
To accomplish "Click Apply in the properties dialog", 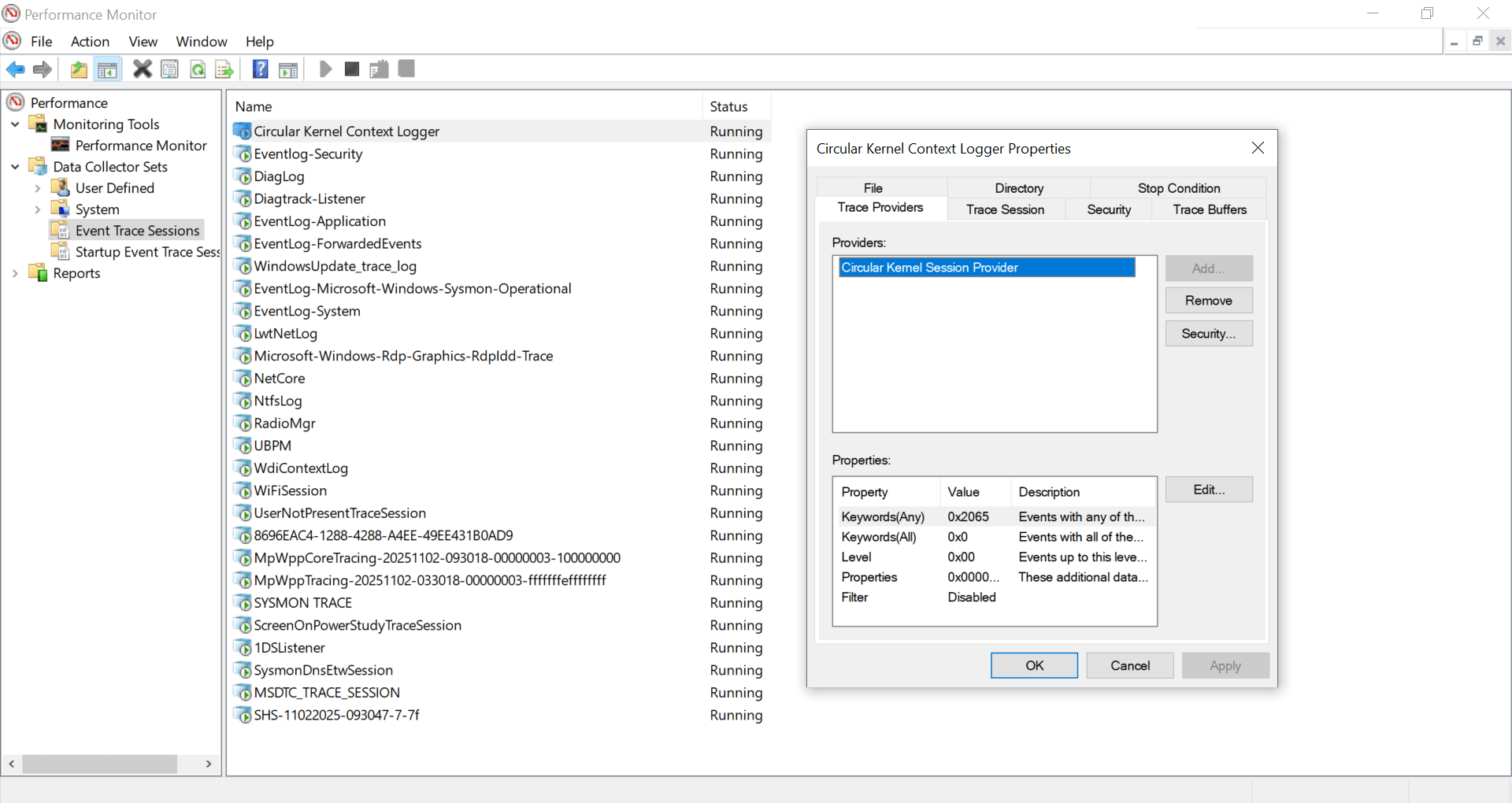I will tap(1225, 665).
